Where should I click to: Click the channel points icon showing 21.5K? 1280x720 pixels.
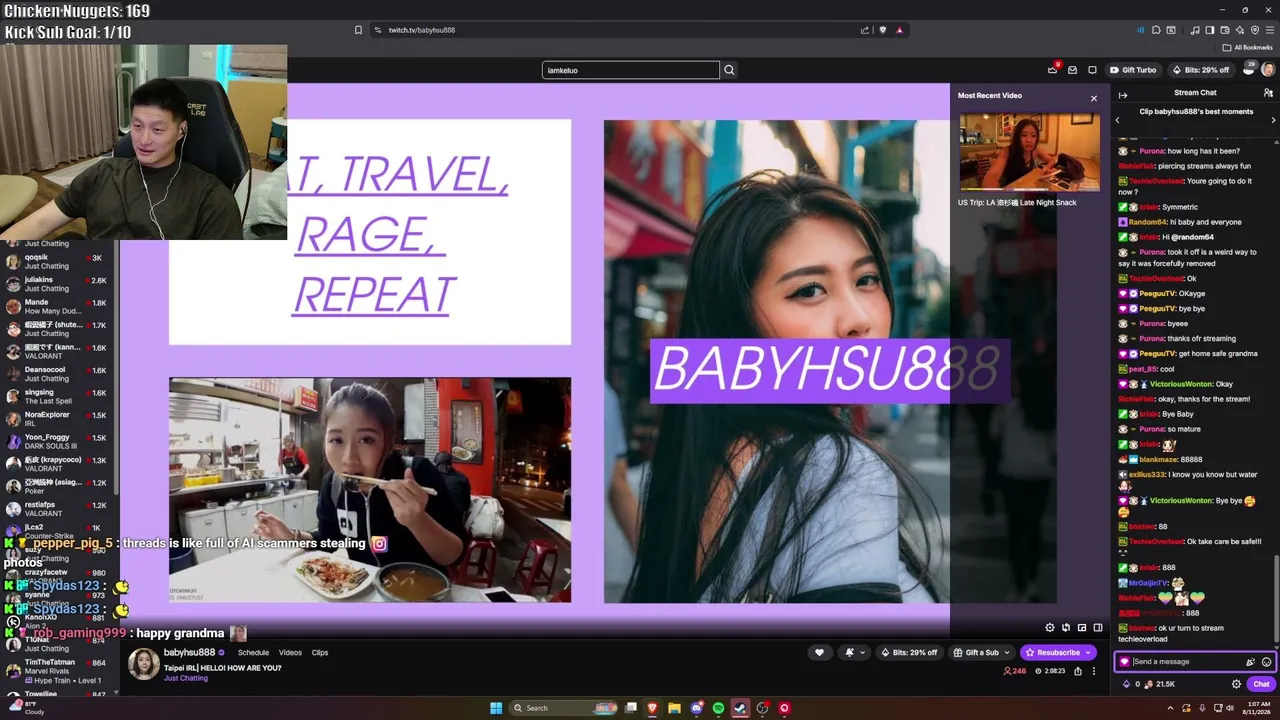click(x=1149, y=684)
